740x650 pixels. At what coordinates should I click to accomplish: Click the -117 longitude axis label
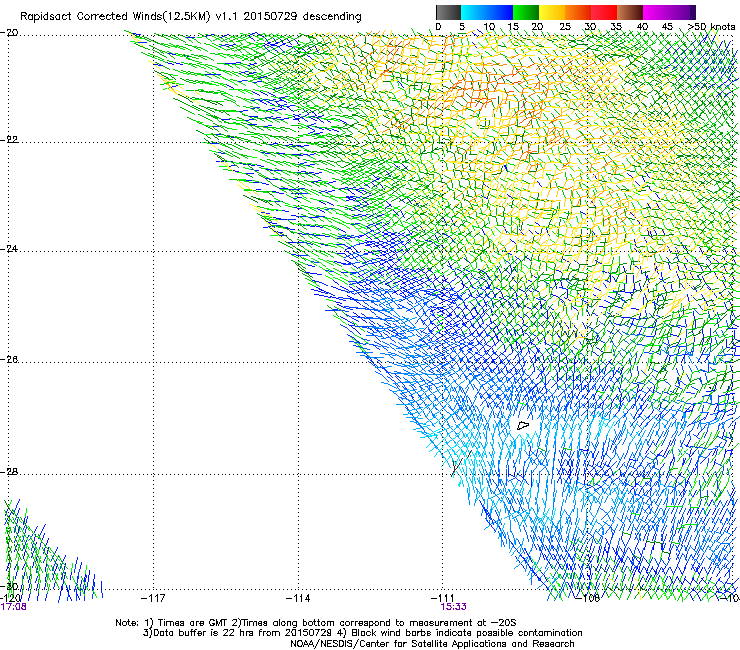(153, 598)
